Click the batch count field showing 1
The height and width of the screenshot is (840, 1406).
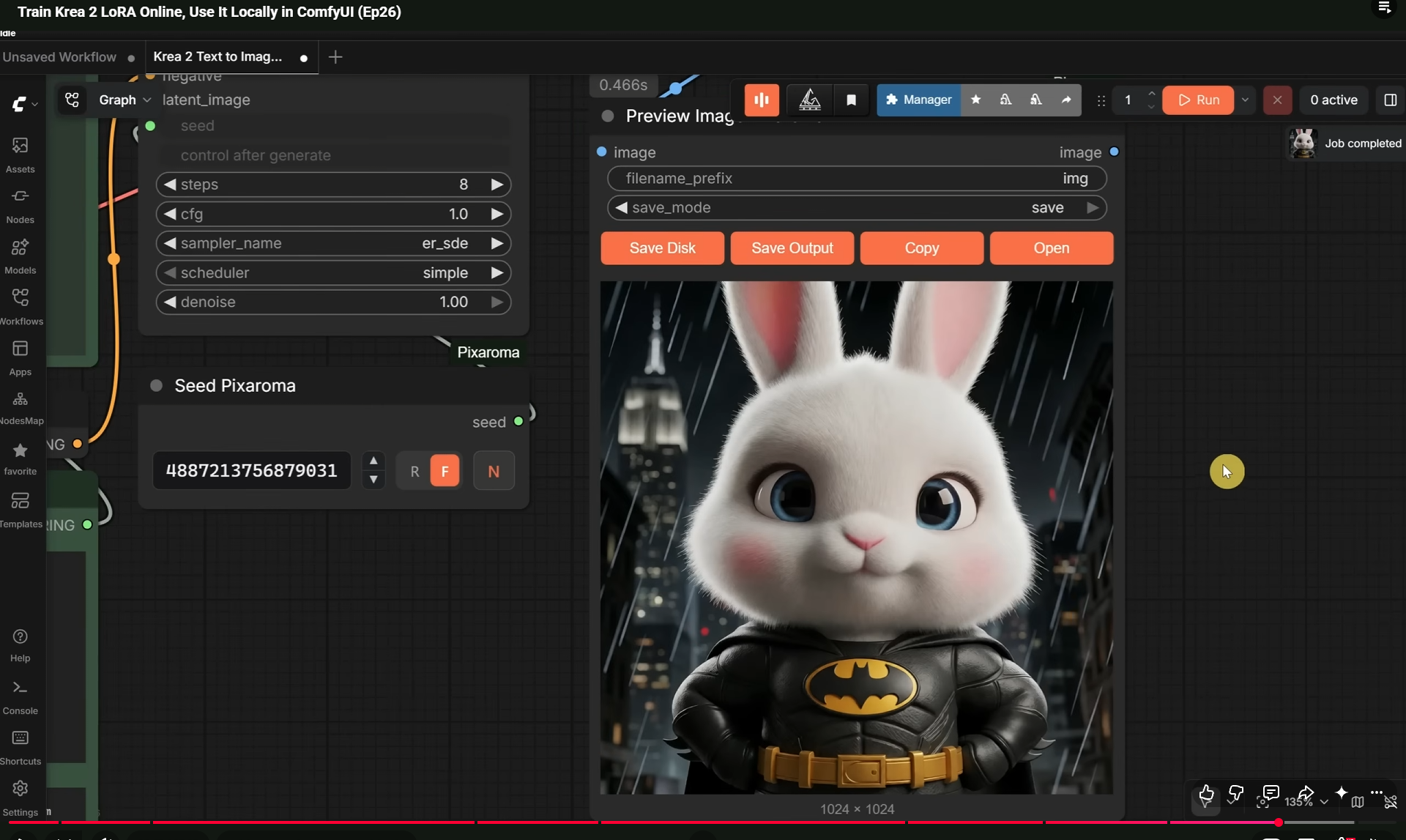(1128, 100)
